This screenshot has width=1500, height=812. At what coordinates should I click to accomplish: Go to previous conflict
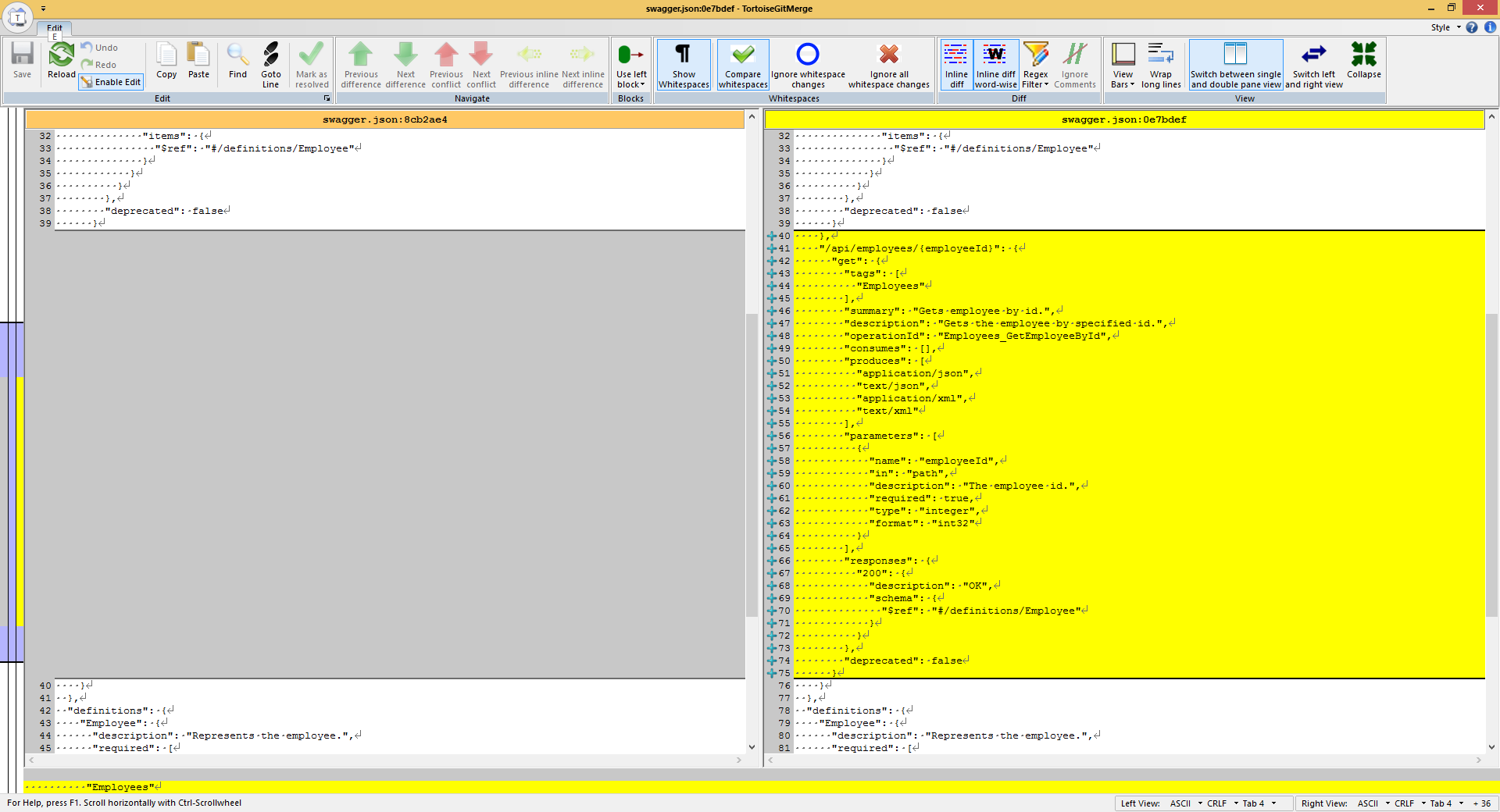pyautogui.click(x=446, y=65)
